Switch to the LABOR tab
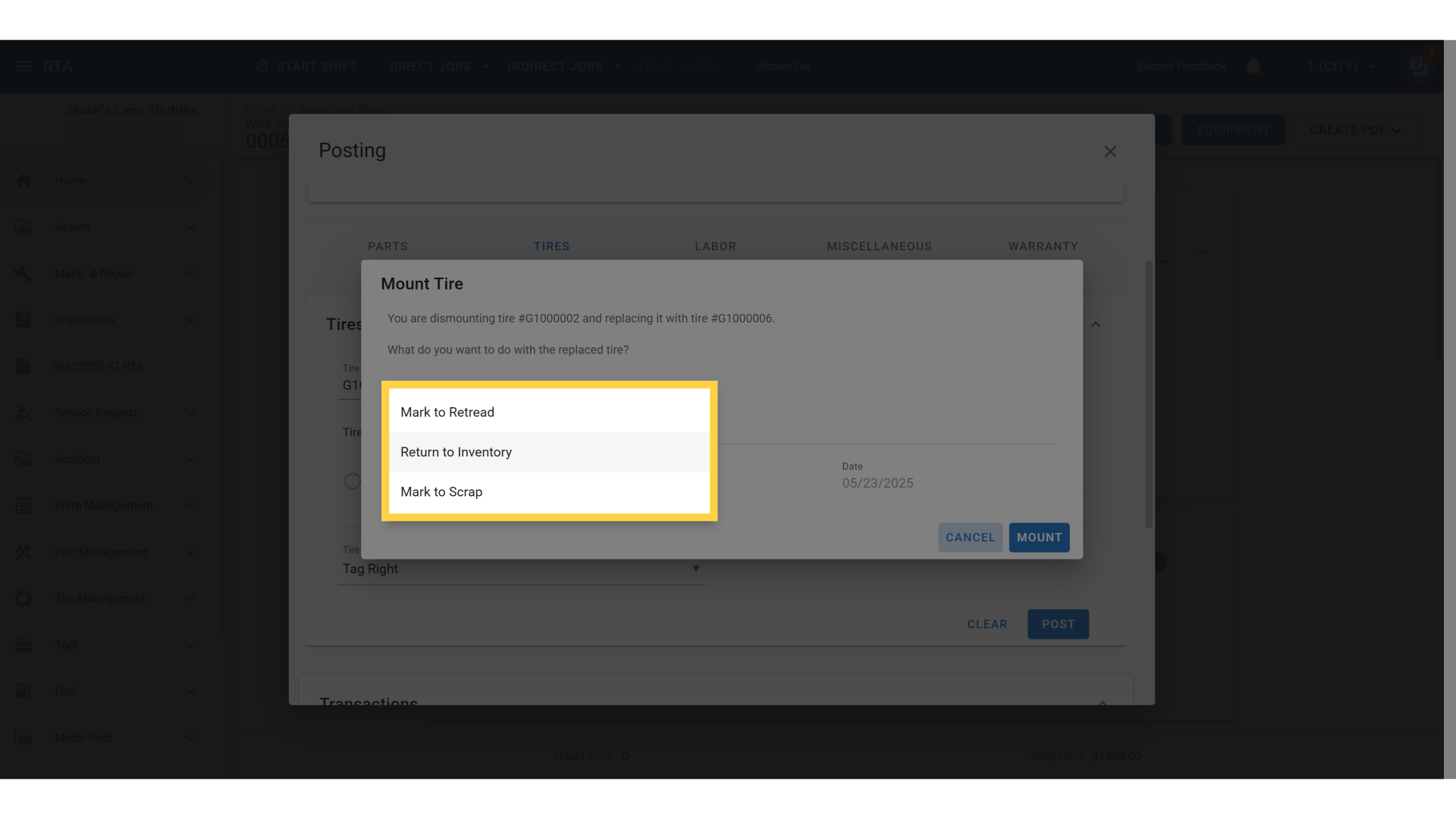Screen dimensions: 1456x819 pyautogui.click(x=715, y=246)
